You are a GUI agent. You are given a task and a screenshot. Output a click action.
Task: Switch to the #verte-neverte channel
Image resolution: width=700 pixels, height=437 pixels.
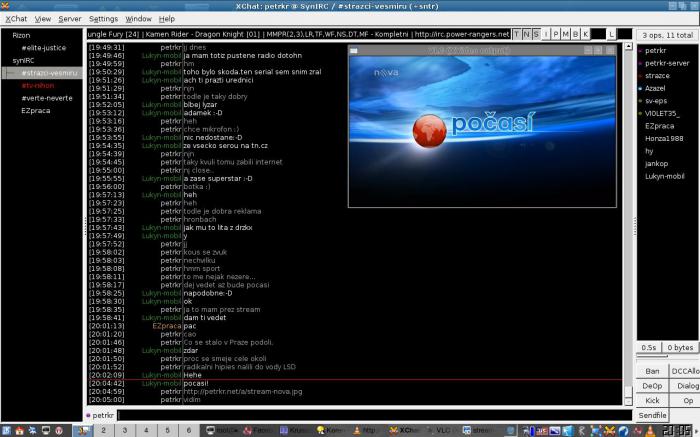tap(46, 98)
